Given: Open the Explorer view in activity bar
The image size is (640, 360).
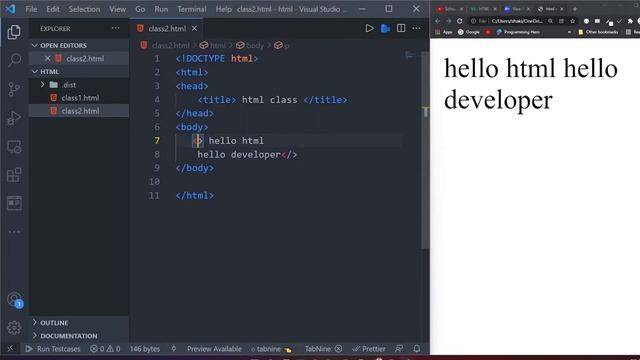Looking at the screenshot, I should 14,31.
